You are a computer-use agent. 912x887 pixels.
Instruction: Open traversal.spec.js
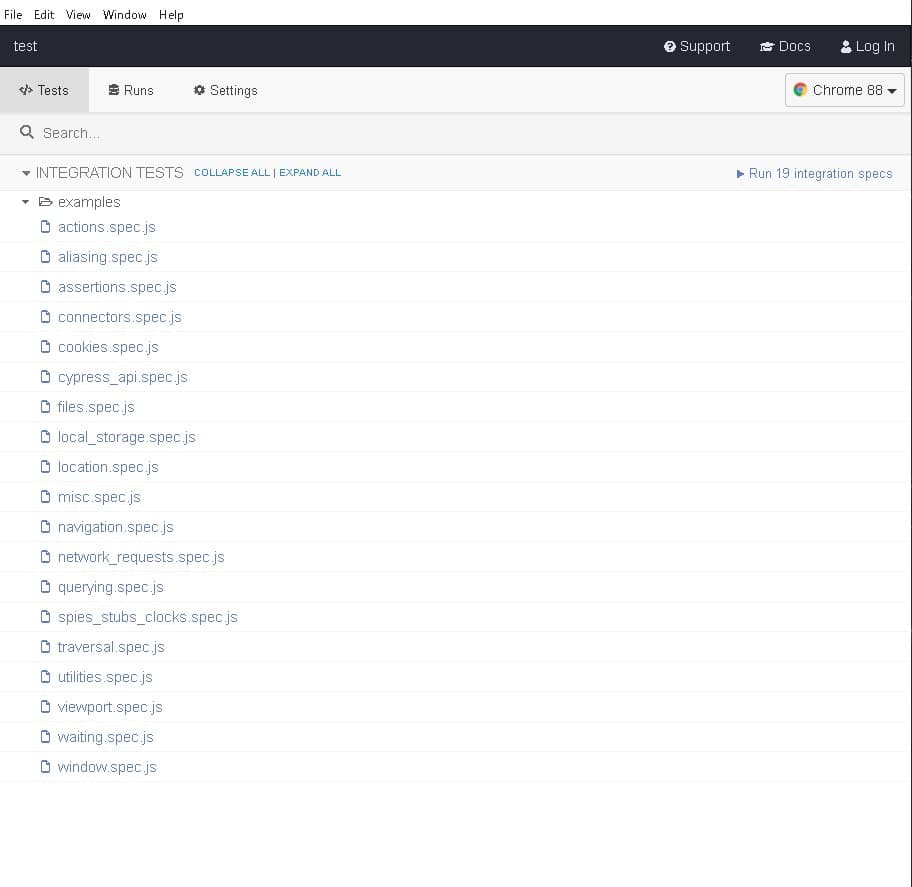click(x=111, y=647)
